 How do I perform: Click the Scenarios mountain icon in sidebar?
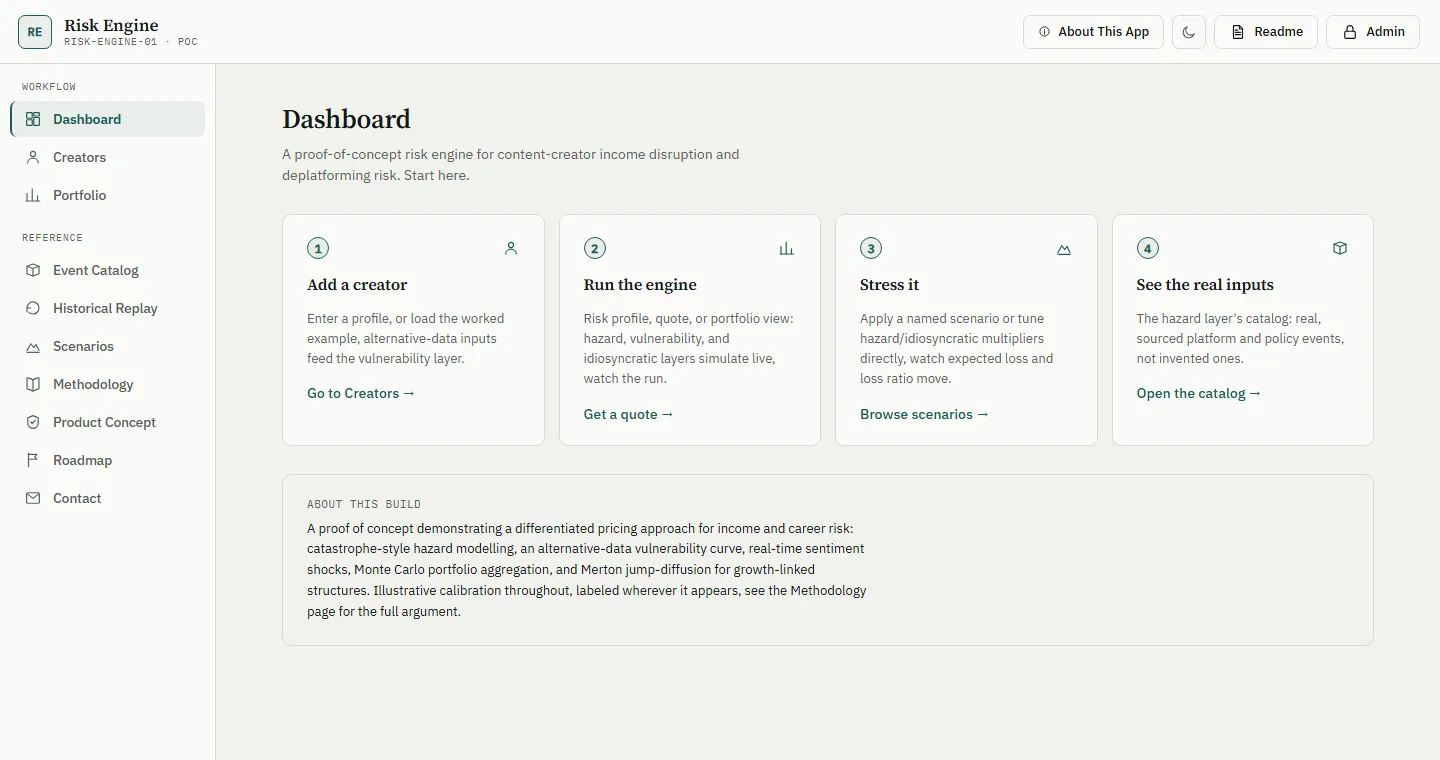coord(33,346)
